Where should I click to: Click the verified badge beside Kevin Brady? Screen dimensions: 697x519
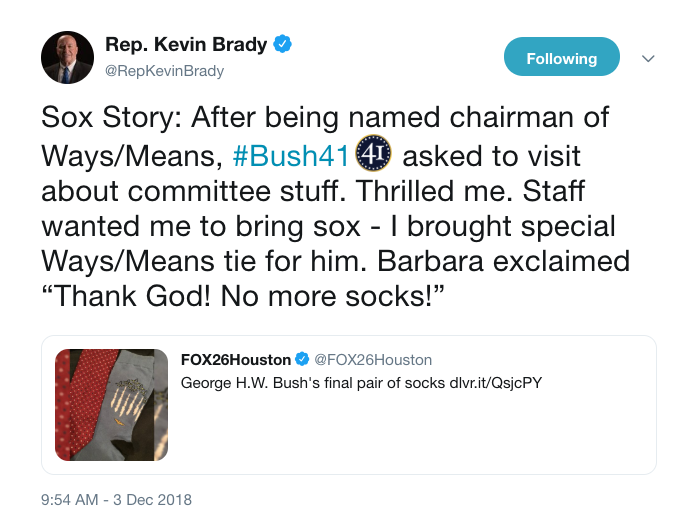click(x=283, y=44)
